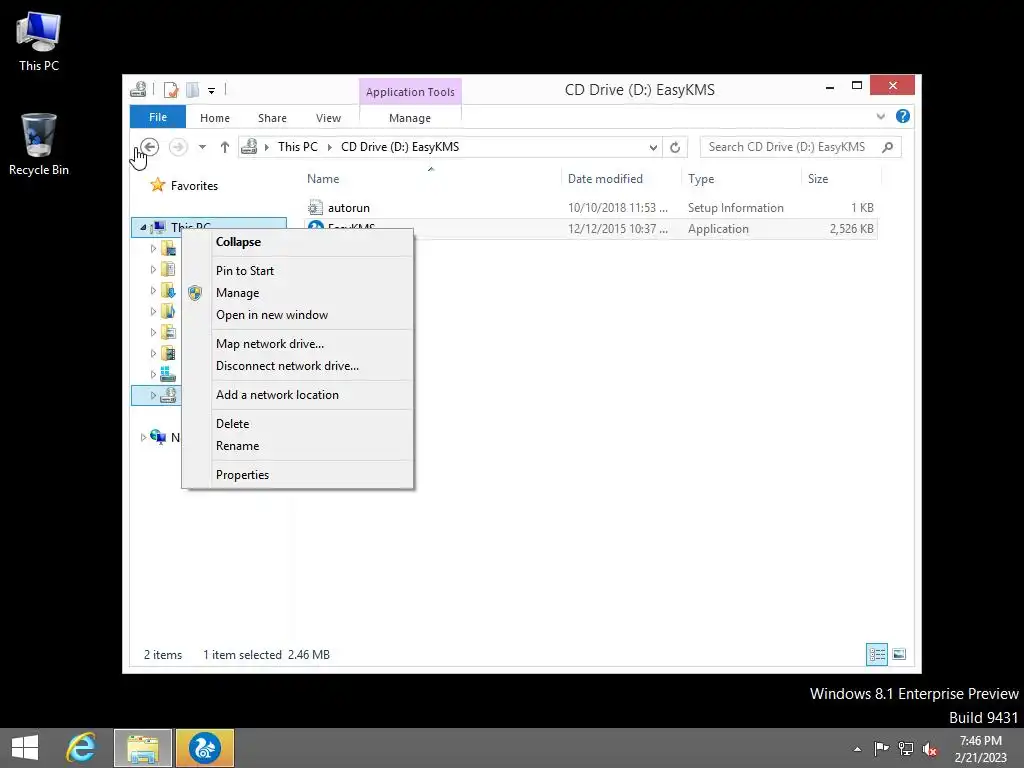Viewport: 1024px width, 768px height.
Task: Choose Open in new window
Action: pos(297,315)
